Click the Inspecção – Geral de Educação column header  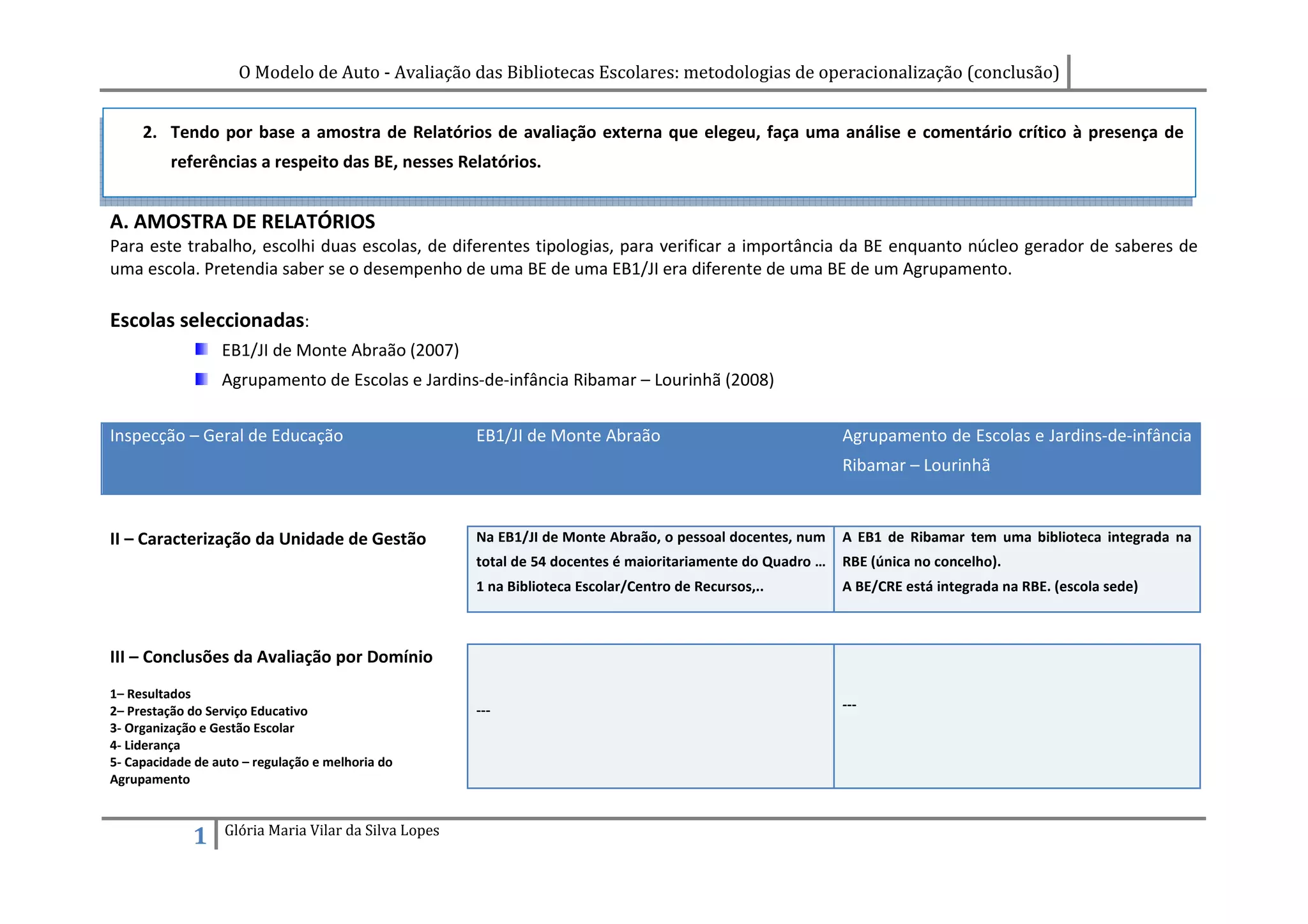coord(226,435)
